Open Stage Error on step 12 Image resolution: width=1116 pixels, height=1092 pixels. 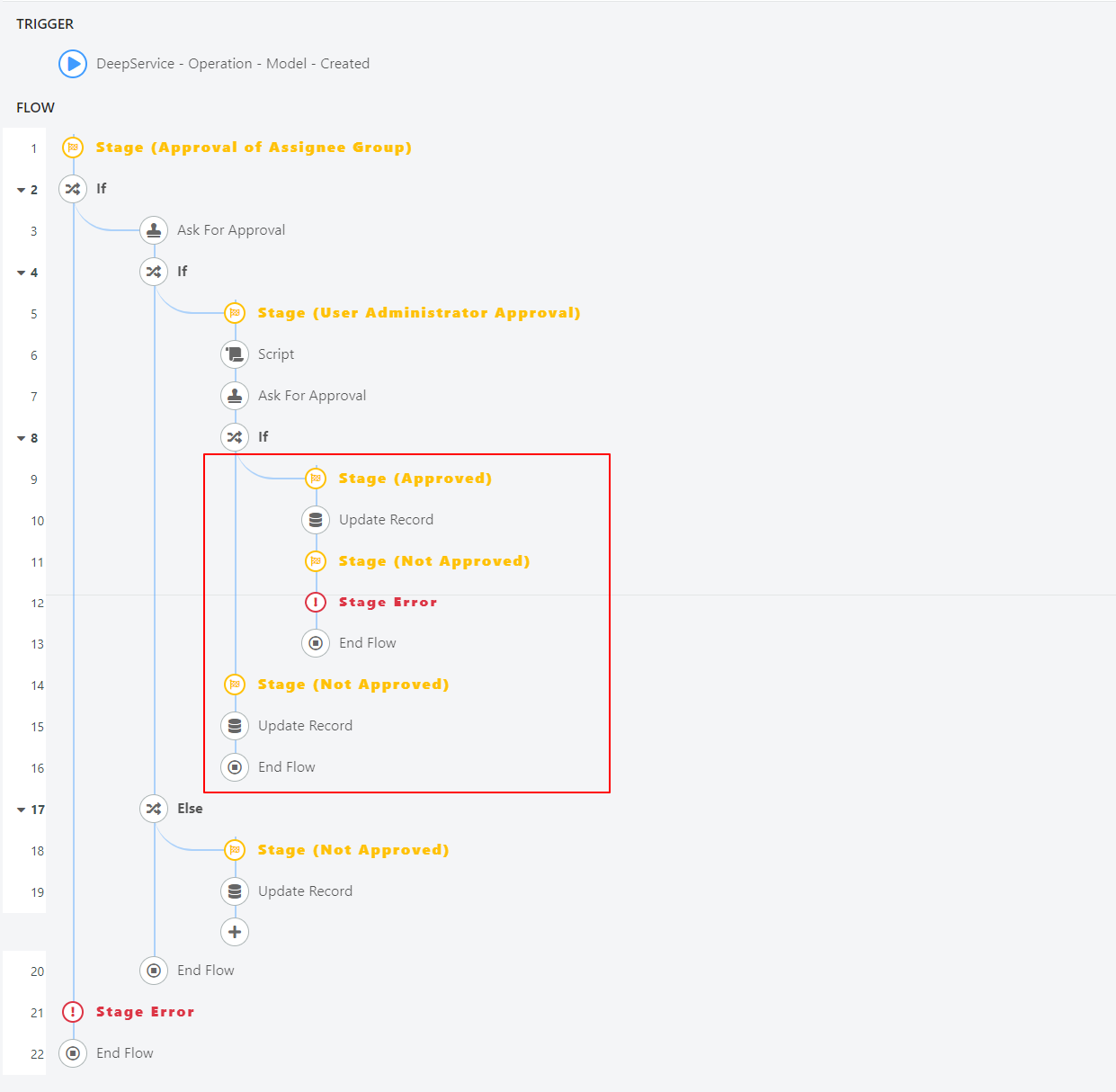(388, 602)
